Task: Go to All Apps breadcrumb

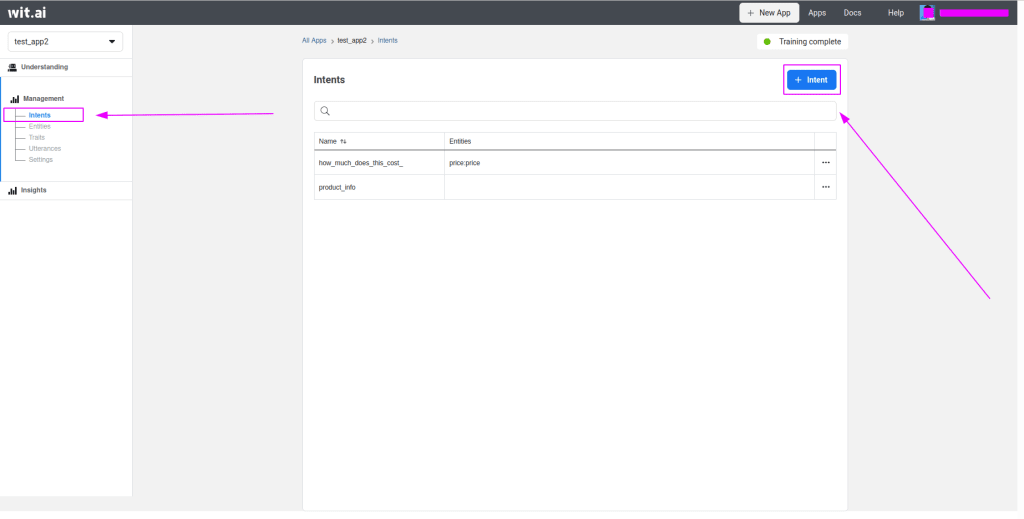Action: (314, 40)
